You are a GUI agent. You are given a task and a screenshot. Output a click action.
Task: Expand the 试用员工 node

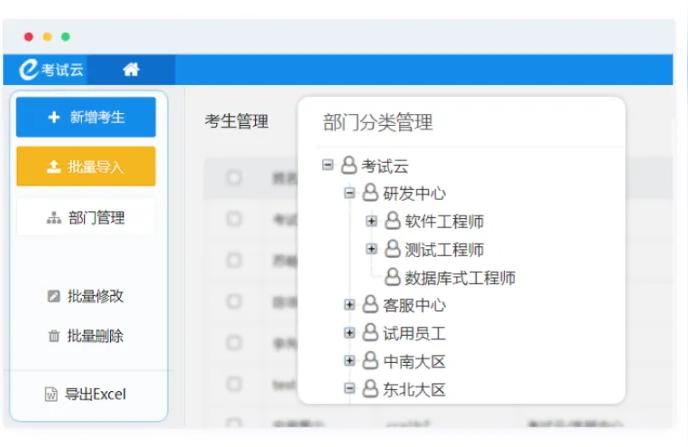tap(349, 333)
